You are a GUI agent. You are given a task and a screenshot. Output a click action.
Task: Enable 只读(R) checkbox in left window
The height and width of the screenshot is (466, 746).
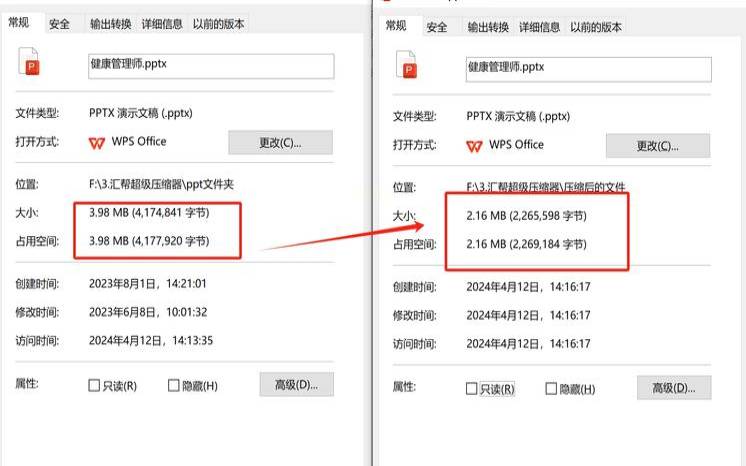(x=94, y=385)
